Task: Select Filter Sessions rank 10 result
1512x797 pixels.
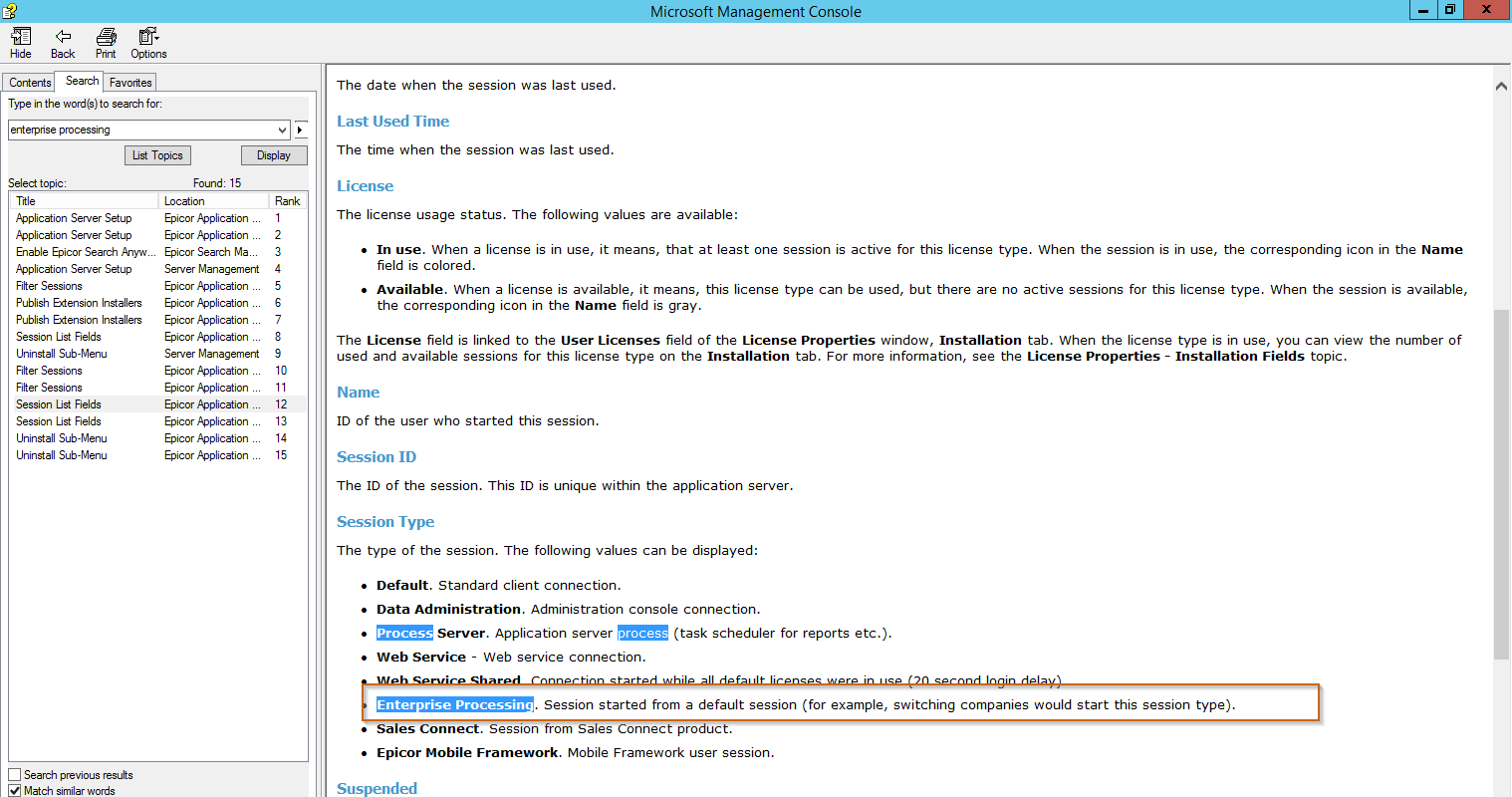Action: [158, 371]
